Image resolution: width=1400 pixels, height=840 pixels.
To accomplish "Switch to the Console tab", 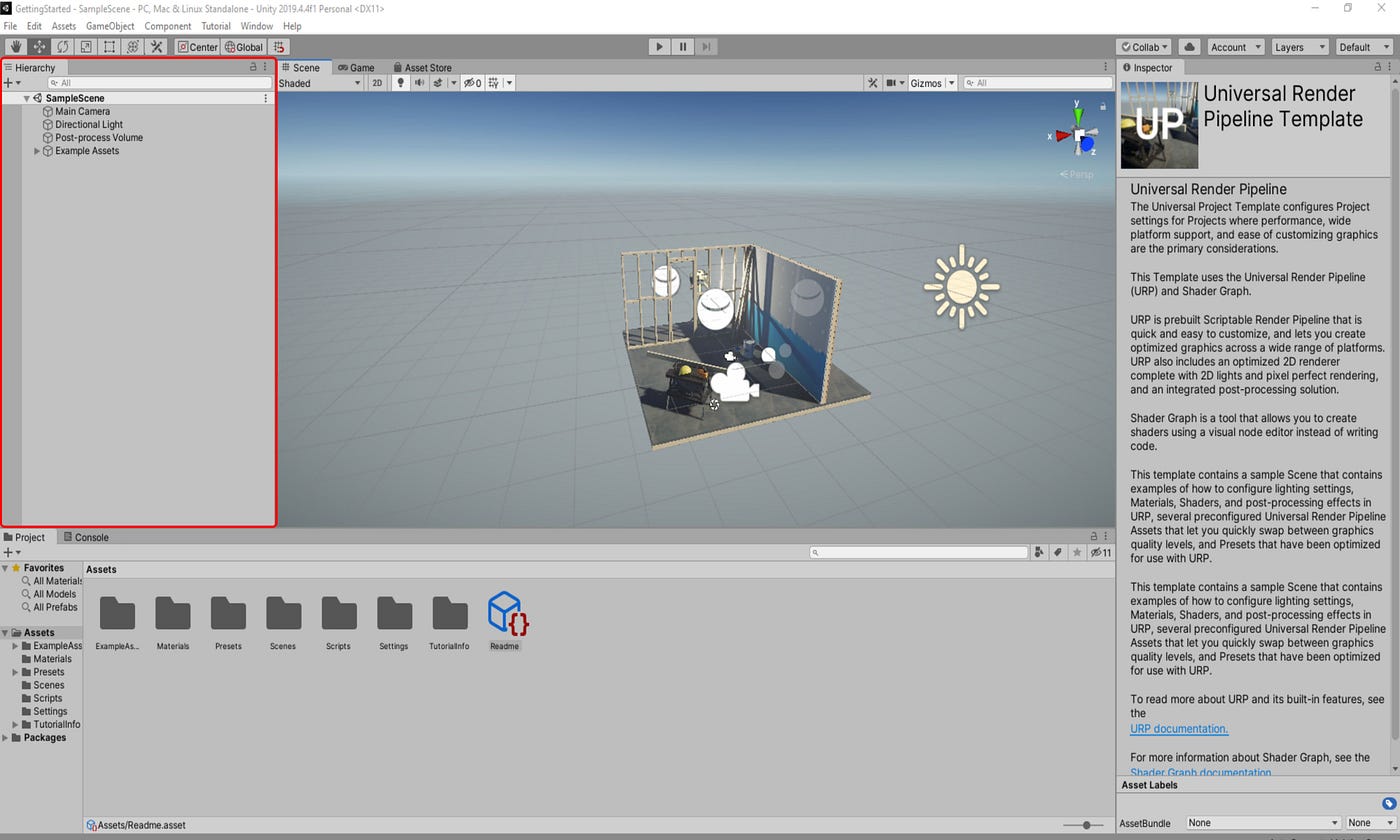I will pyautogui.click(x=86, y=537).
